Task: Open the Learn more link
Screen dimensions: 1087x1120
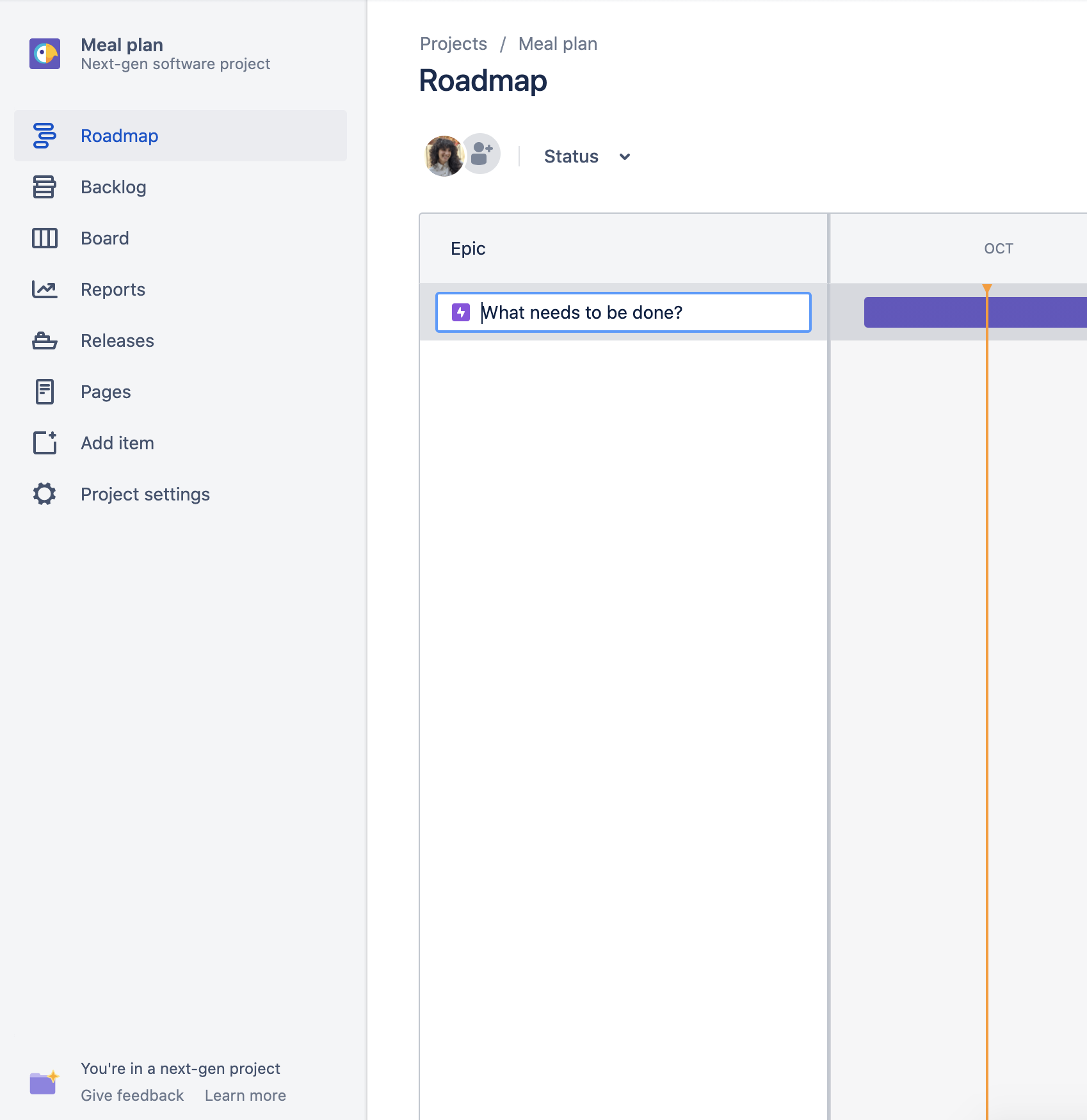Action: [x=245, y=1095]
